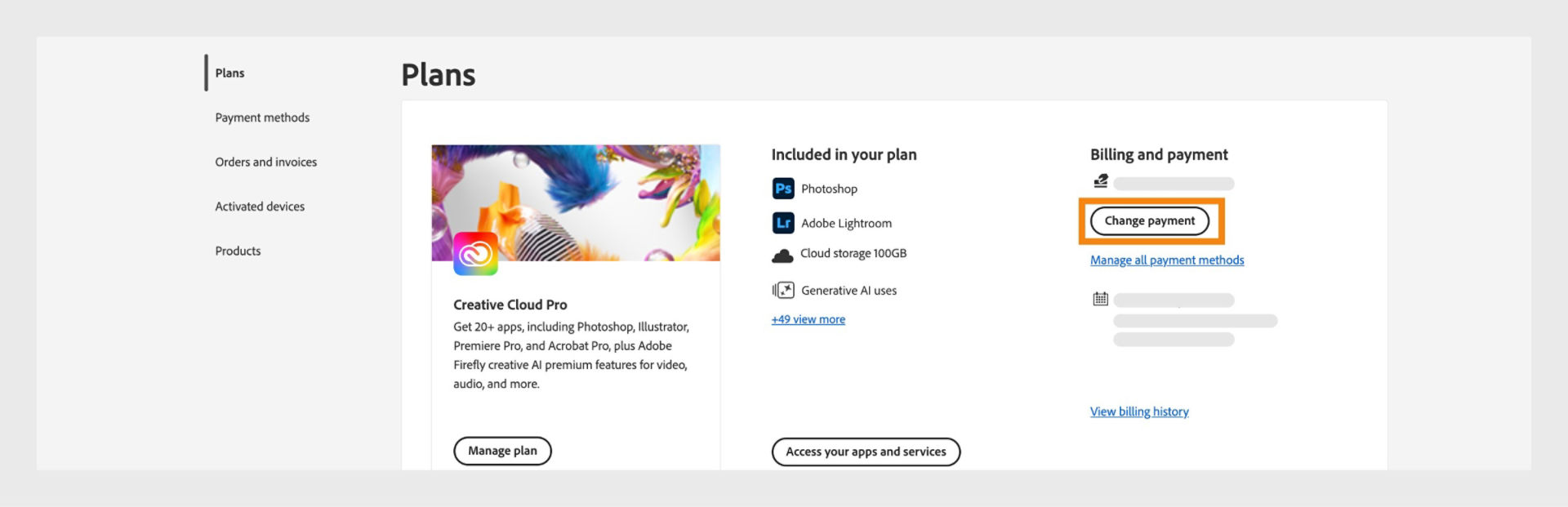
Task: Click the Adobe Lightroom text label
Action: point(846,223)
